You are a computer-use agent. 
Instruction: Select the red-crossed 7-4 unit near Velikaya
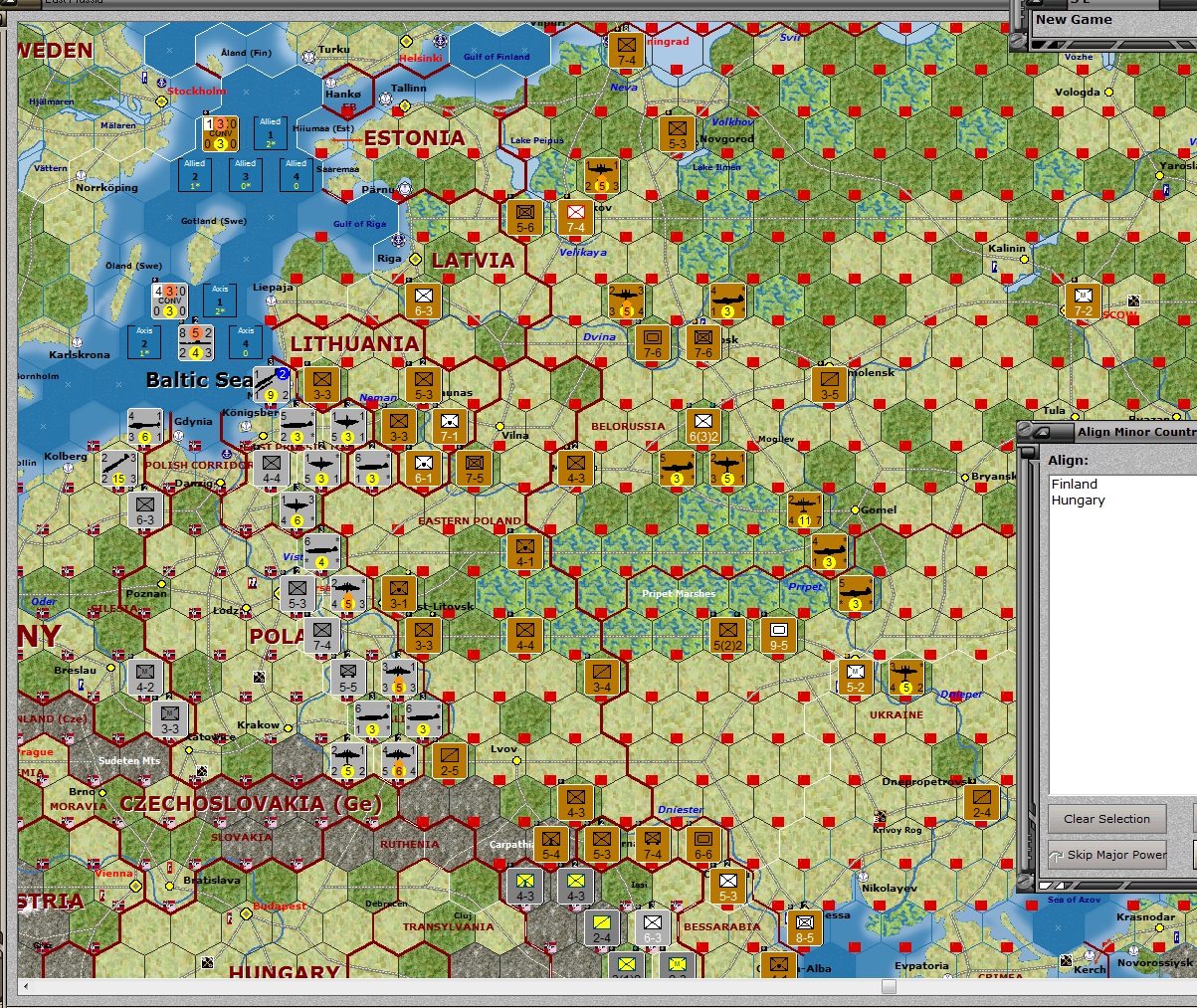tap(576, 218)
